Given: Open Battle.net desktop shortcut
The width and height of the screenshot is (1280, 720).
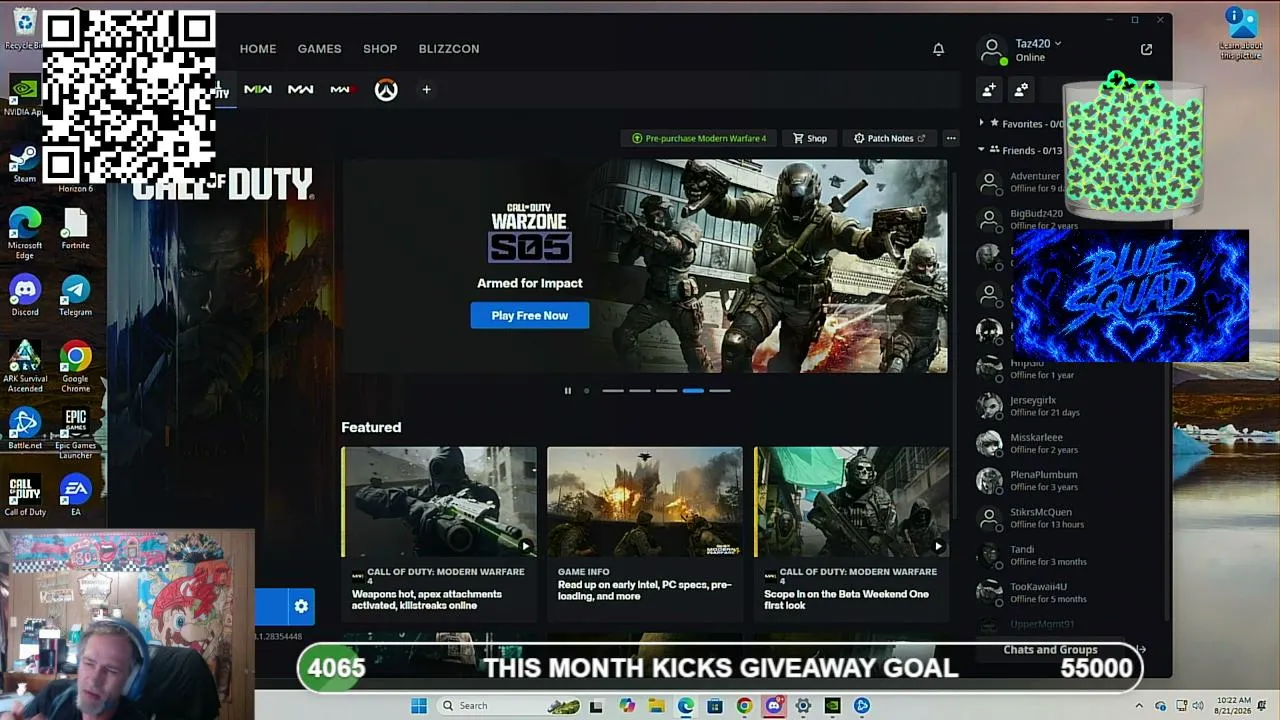Looking at the screenshot, I should pos(25,429).
